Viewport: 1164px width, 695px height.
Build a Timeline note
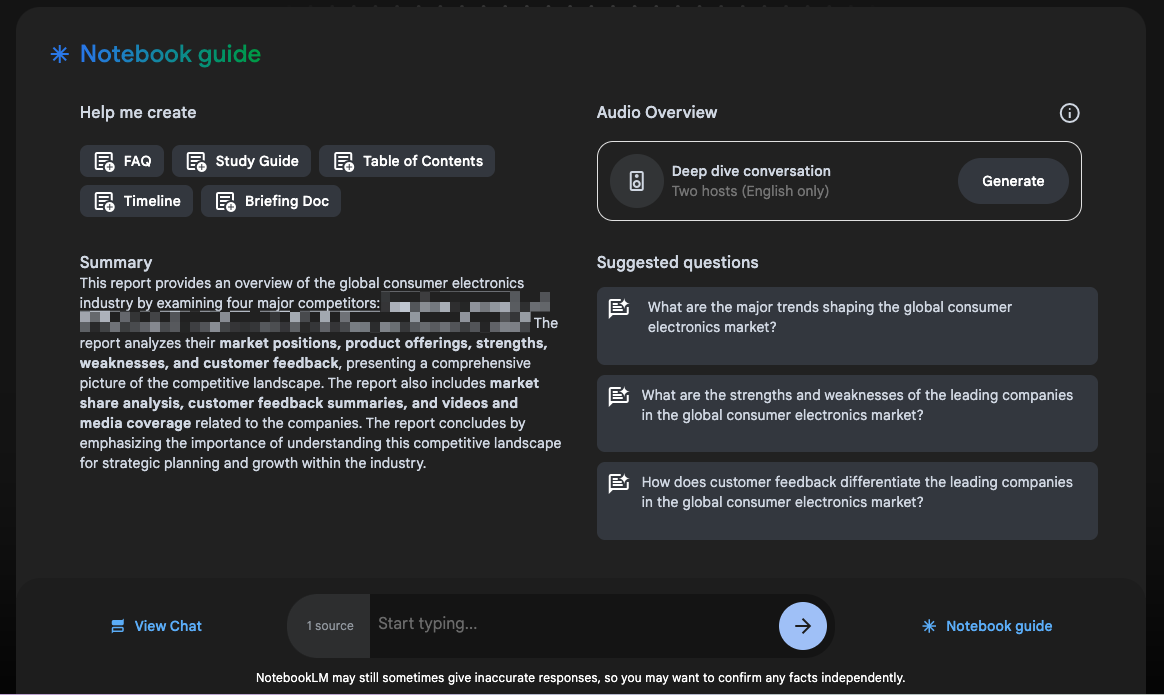tap(137, 201)
